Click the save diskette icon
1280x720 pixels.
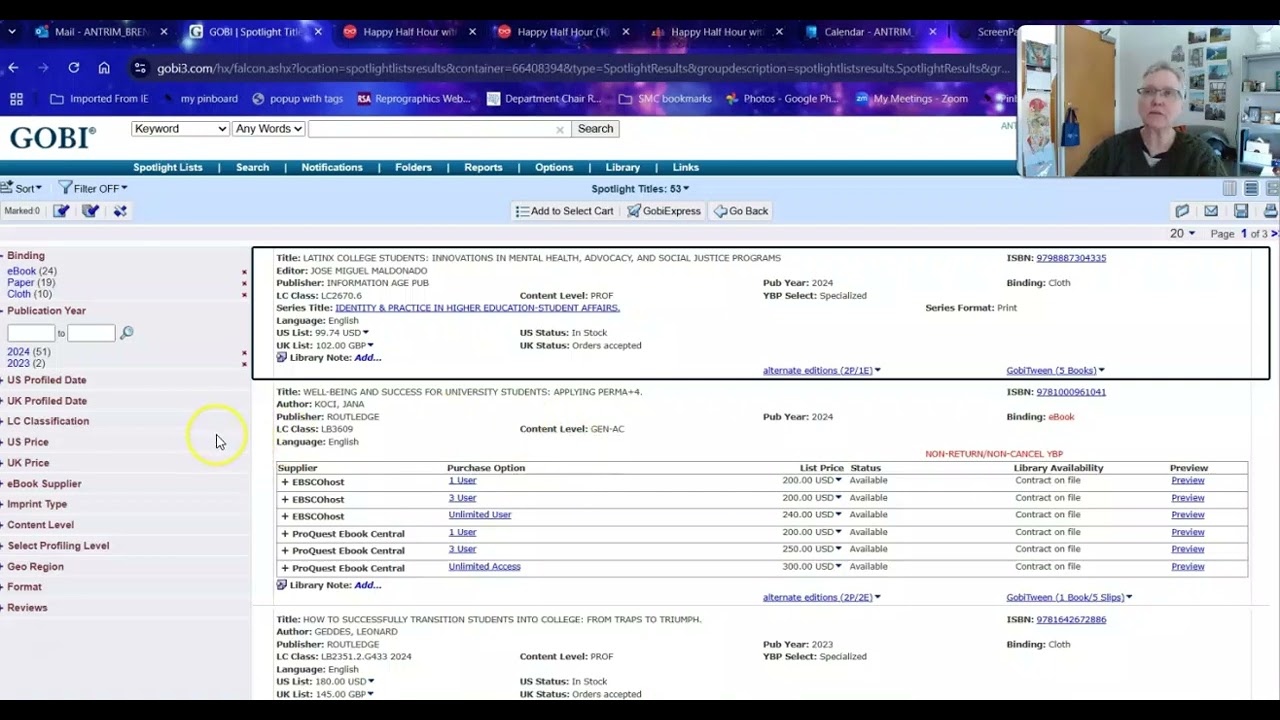pos(1241,211)
